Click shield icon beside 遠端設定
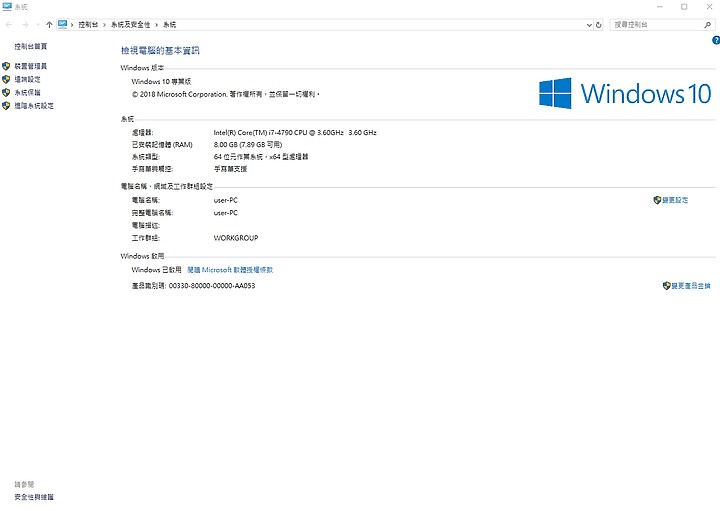The width and height of the screenshot is (720, 511). pyautogui.click(x=6, y=79)
